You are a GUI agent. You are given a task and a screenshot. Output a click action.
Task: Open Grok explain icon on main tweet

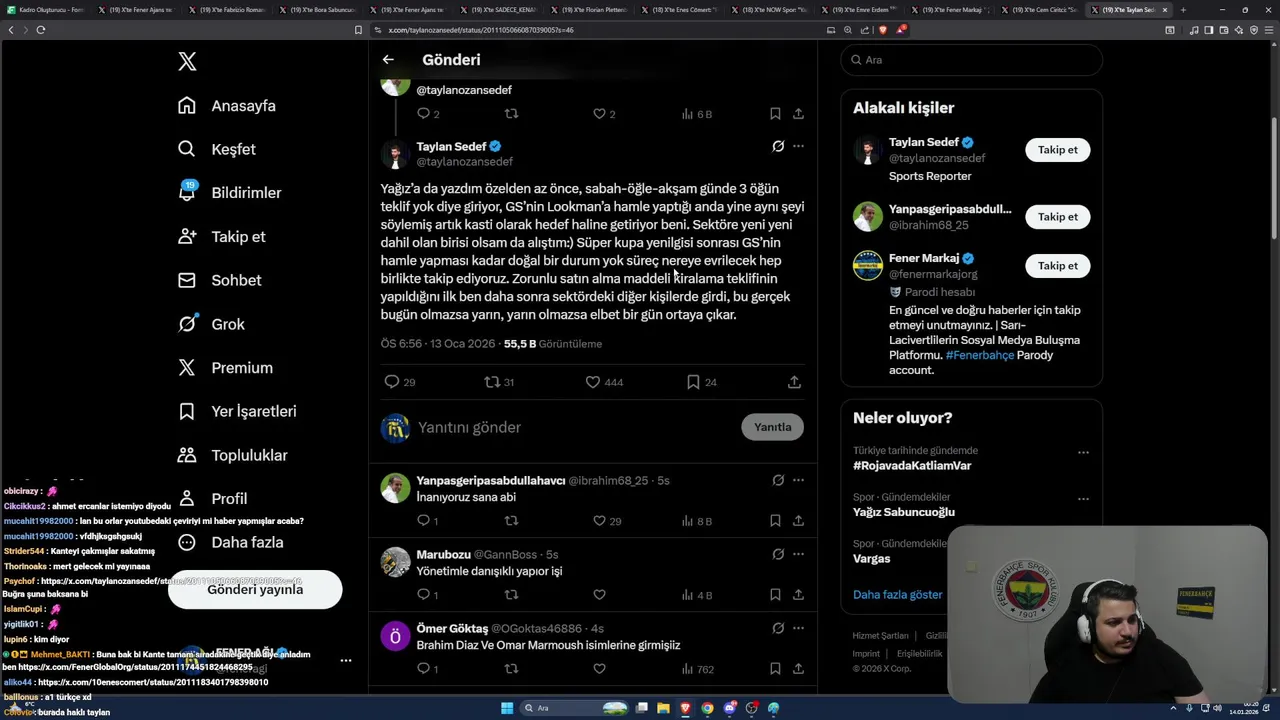778,146
